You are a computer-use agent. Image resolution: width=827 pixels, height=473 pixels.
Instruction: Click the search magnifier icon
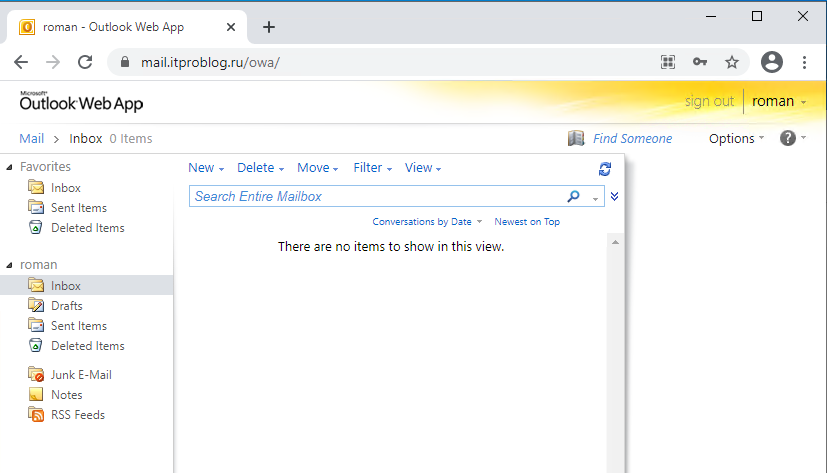coord(574,197)
